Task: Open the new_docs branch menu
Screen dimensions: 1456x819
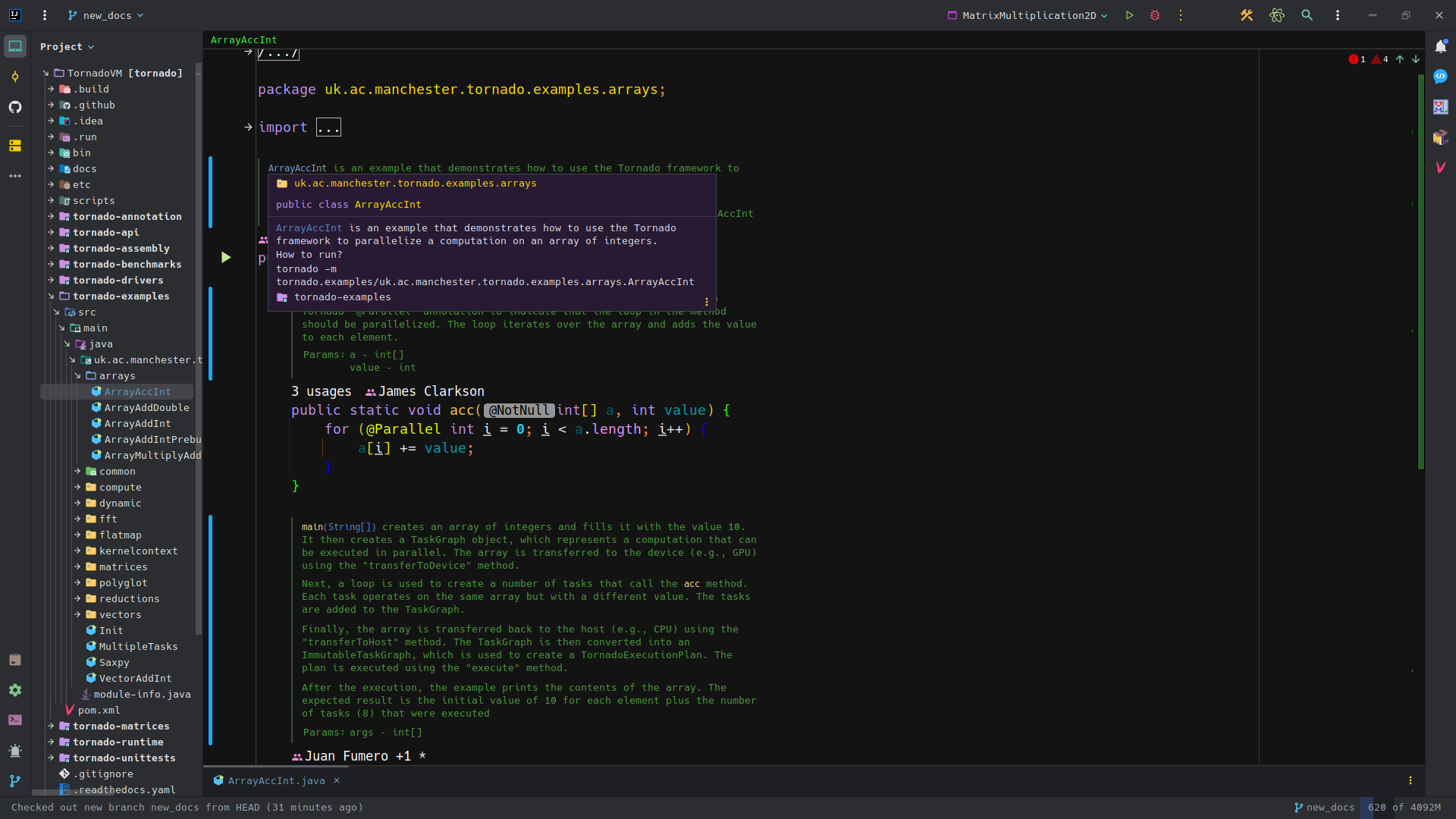Action: pos(105,15)
